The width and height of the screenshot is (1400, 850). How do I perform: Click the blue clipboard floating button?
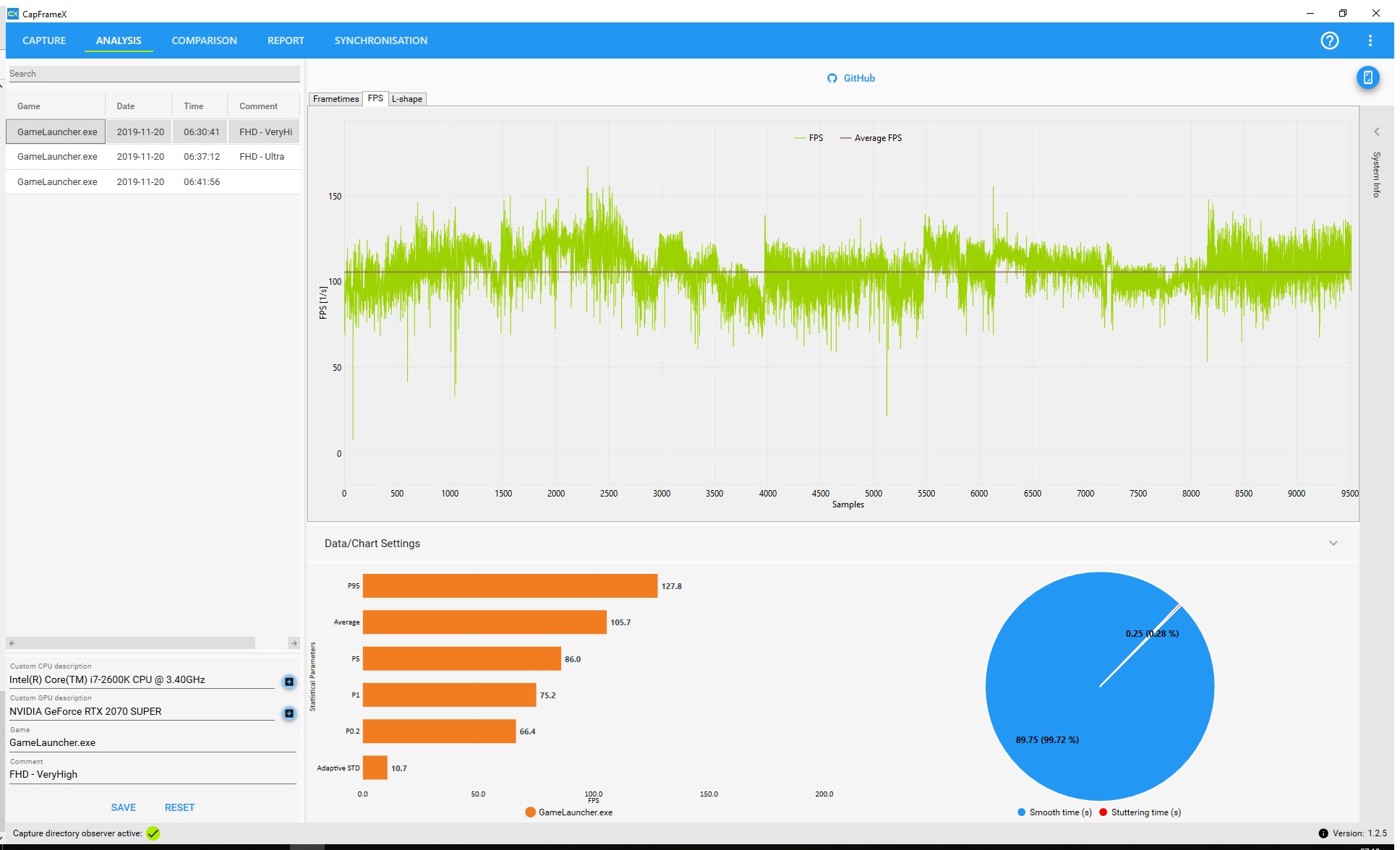1367,77
